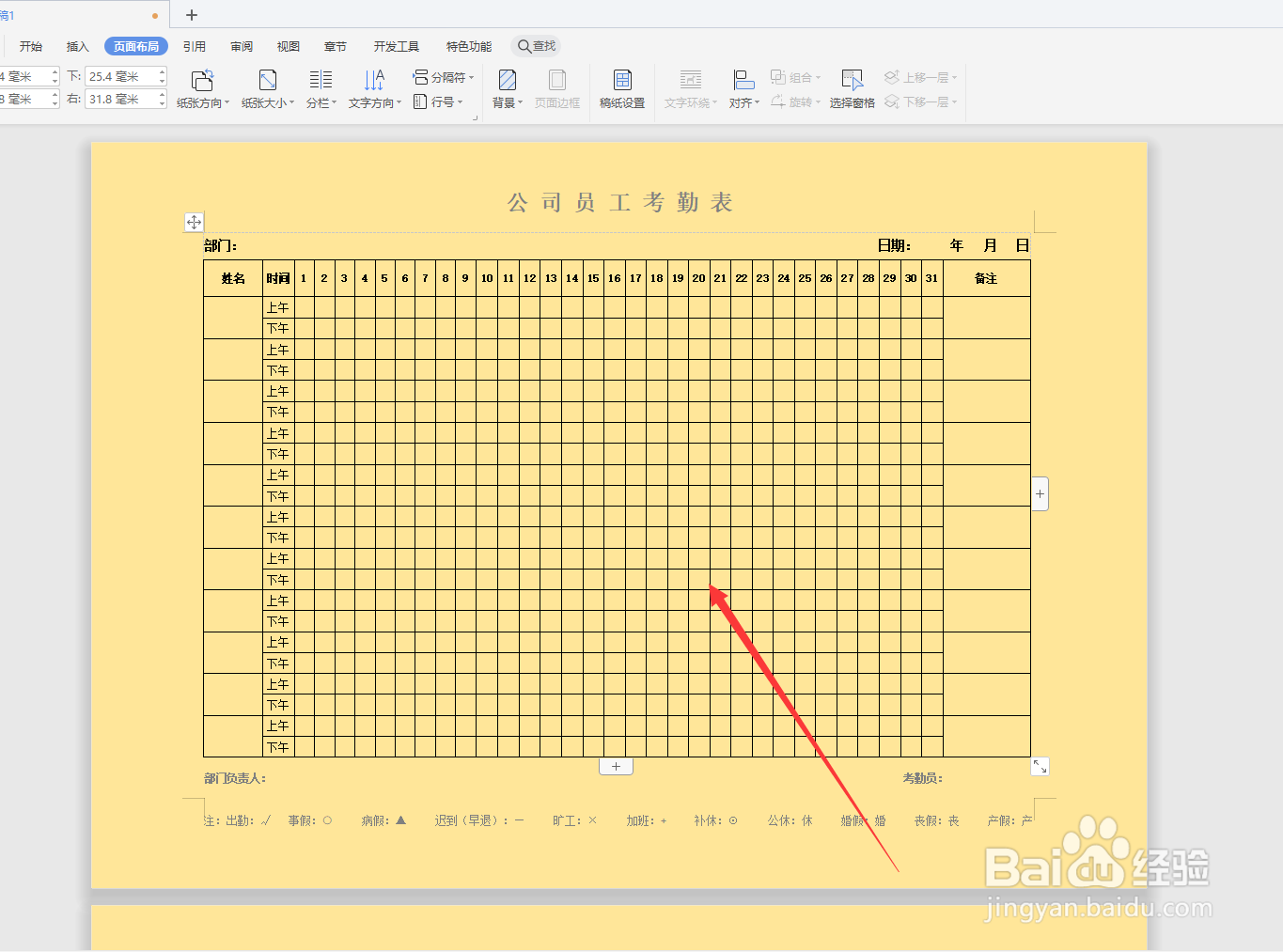Expand the 文字方向 dropdown arrow

coord(399,103)
